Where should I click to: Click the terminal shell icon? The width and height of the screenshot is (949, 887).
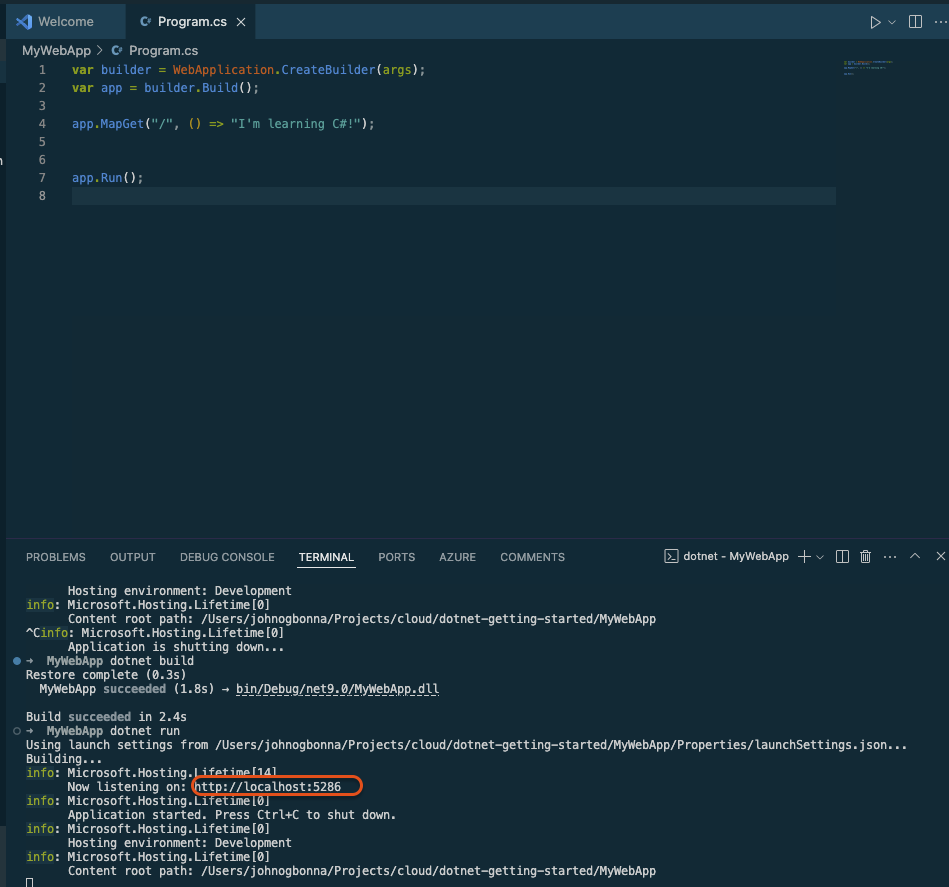coord(671,557)
